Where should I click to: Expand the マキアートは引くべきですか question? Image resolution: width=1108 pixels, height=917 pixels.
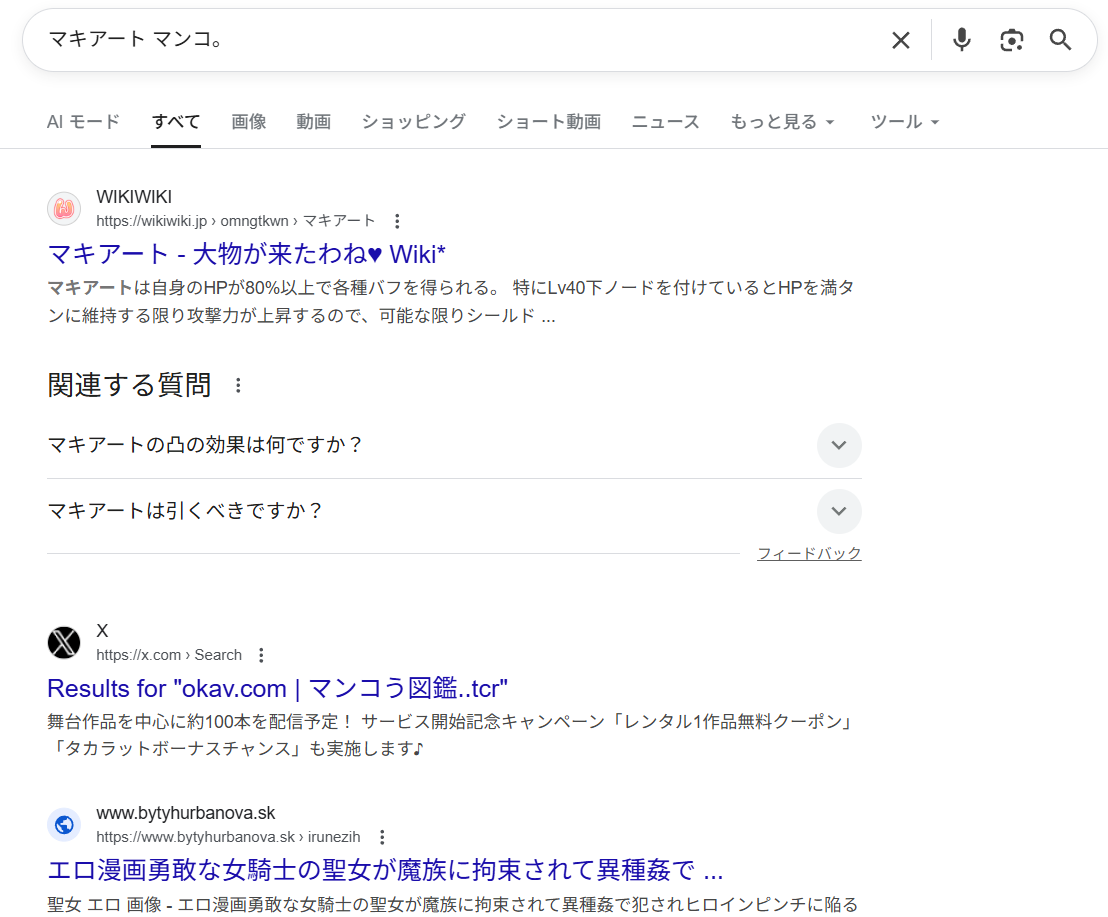click(838, 512)
